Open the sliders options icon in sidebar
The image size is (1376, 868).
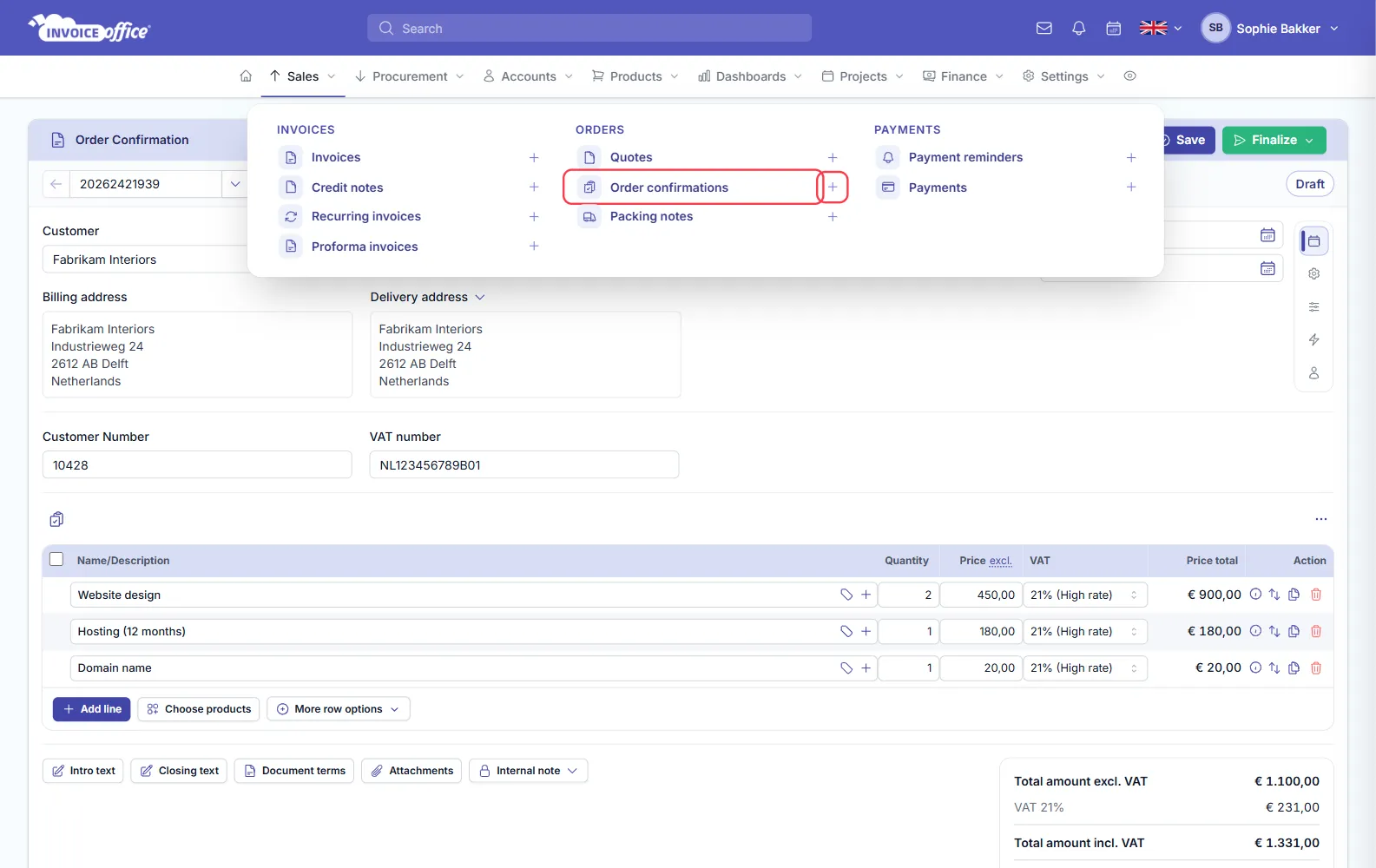(x=1314, y=306)
